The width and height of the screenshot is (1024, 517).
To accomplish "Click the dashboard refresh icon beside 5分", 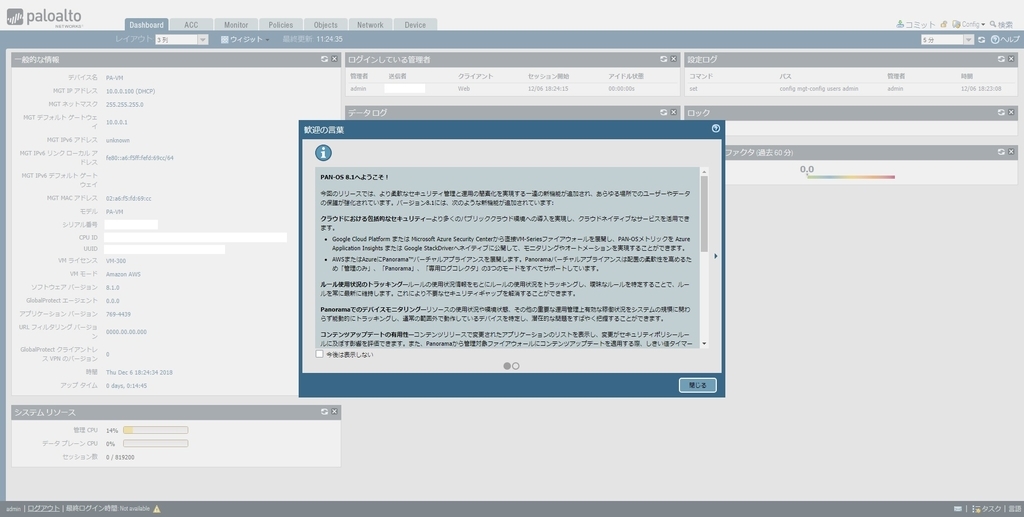I will 982,40.
